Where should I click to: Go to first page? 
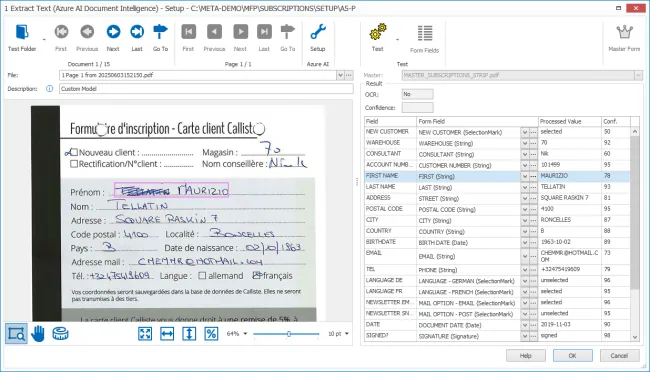188,37
